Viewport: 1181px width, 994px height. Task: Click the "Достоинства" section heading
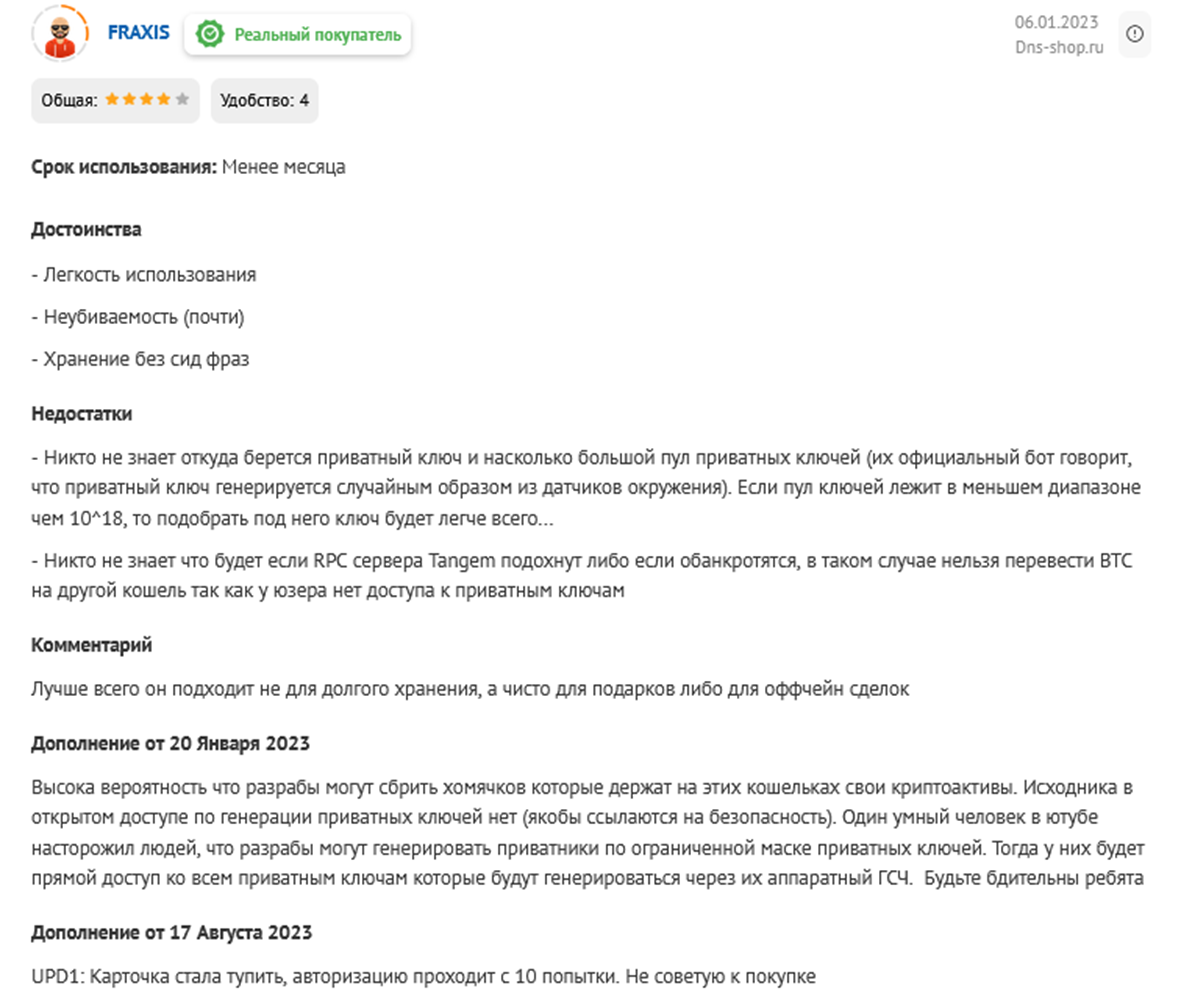[x=86, y=229]
